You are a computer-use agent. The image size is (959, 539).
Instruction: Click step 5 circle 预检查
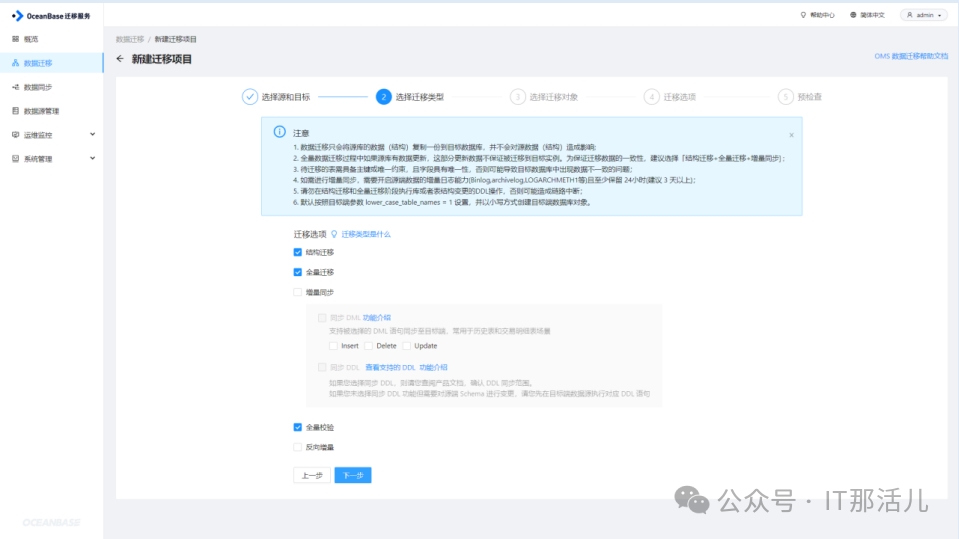tap(785, 97)
